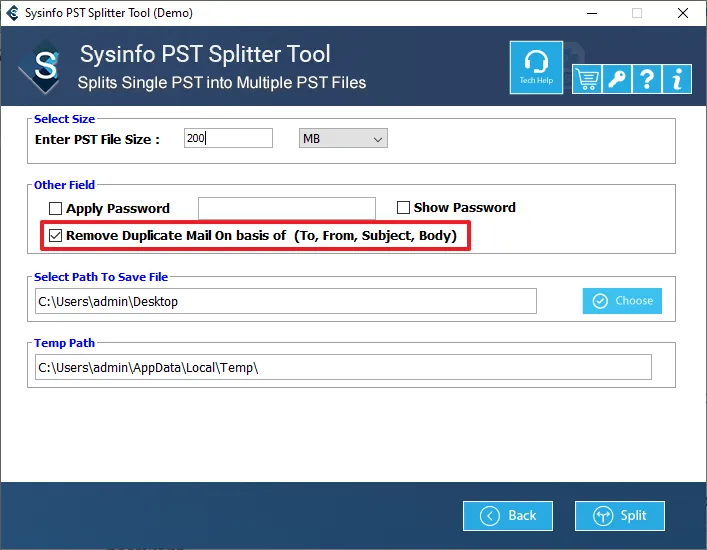Click the shopping cart buy icon
The height and width of the screenshot is (550, 707).
point(587,79)
